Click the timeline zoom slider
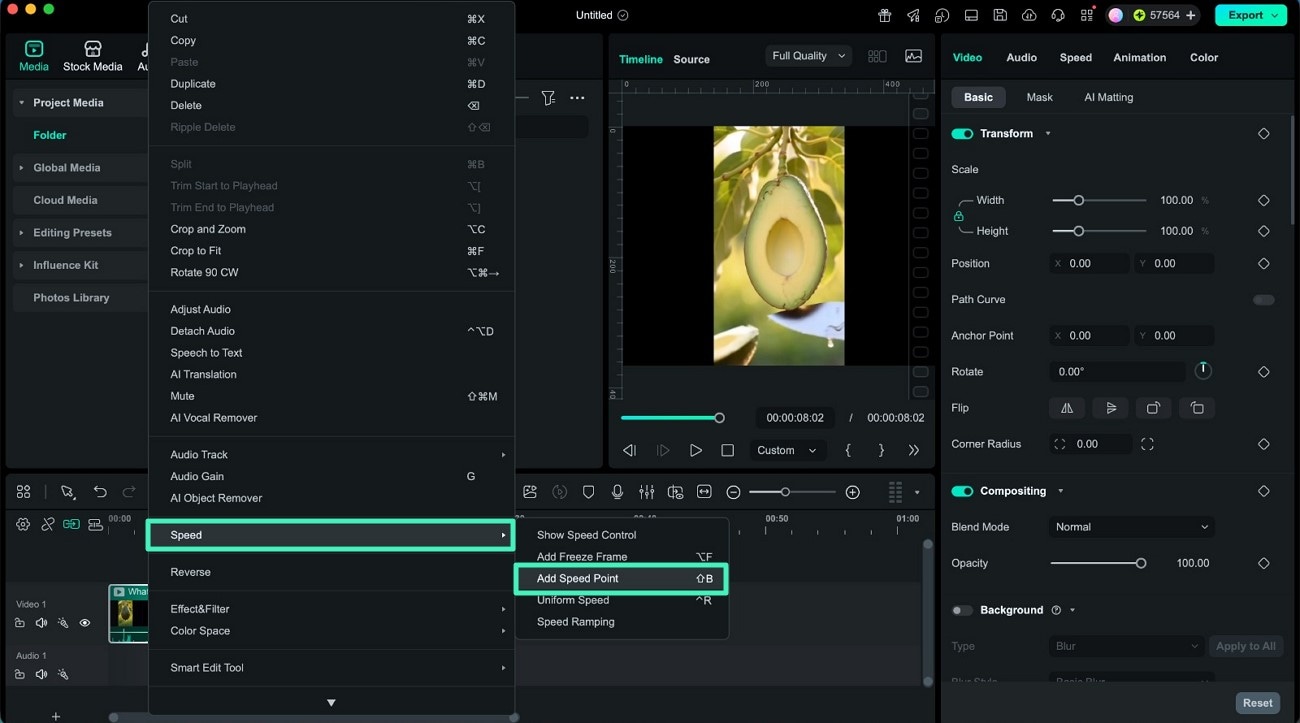Viewport: 1300px width, 723px height. point(792,492)
